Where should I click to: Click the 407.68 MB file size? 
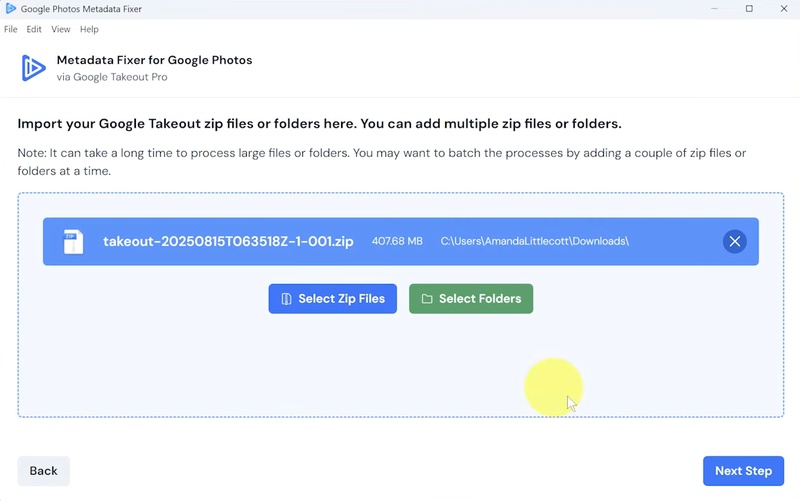click(397, 241)
